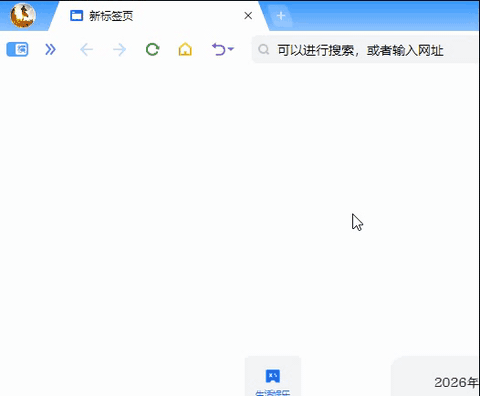Open the blue bookmark-style tile icon
Screen dimensions: 480x396
273,376
